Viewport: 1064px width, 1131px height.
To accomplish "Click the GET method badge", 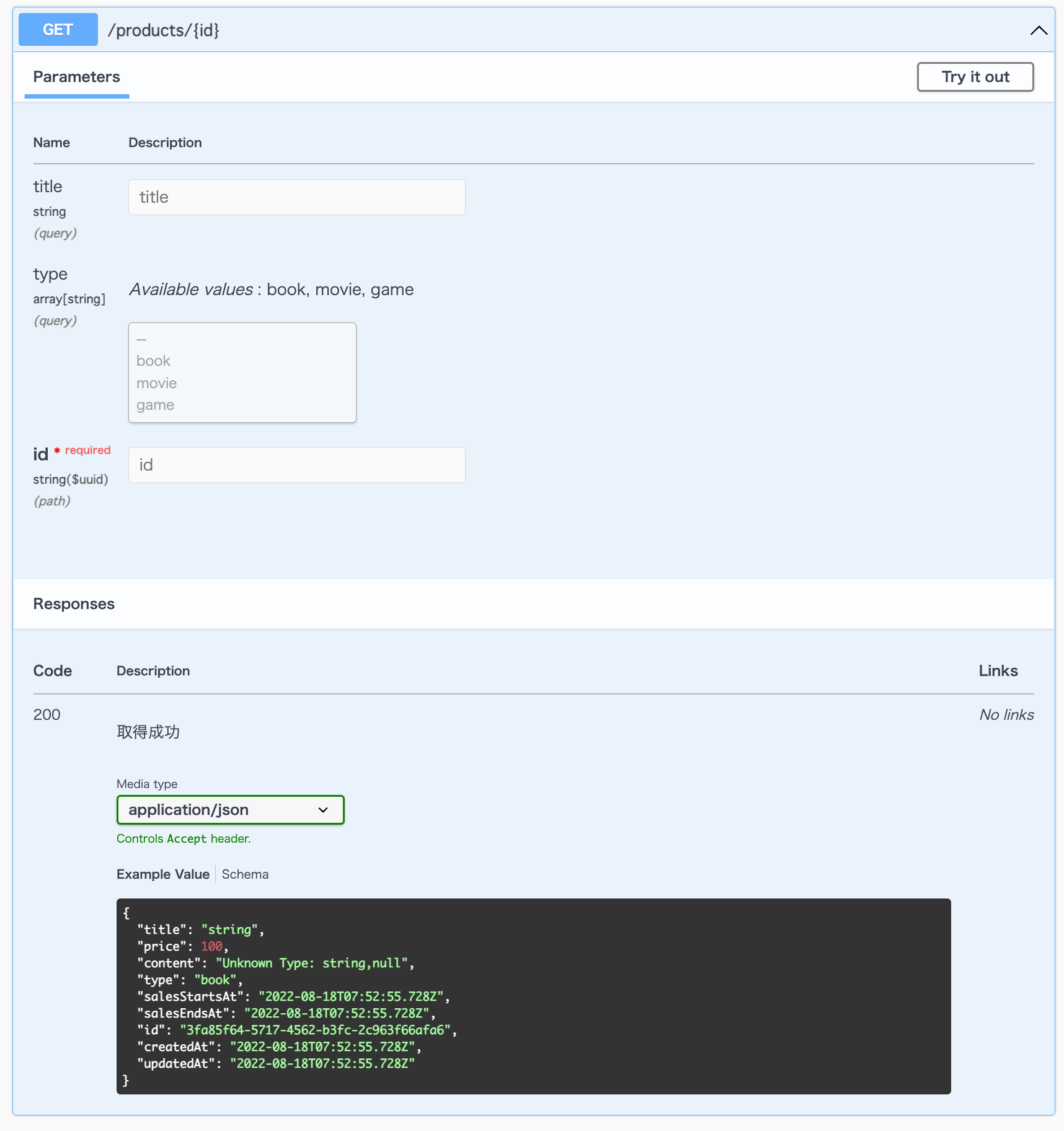I will coord(58,29).
